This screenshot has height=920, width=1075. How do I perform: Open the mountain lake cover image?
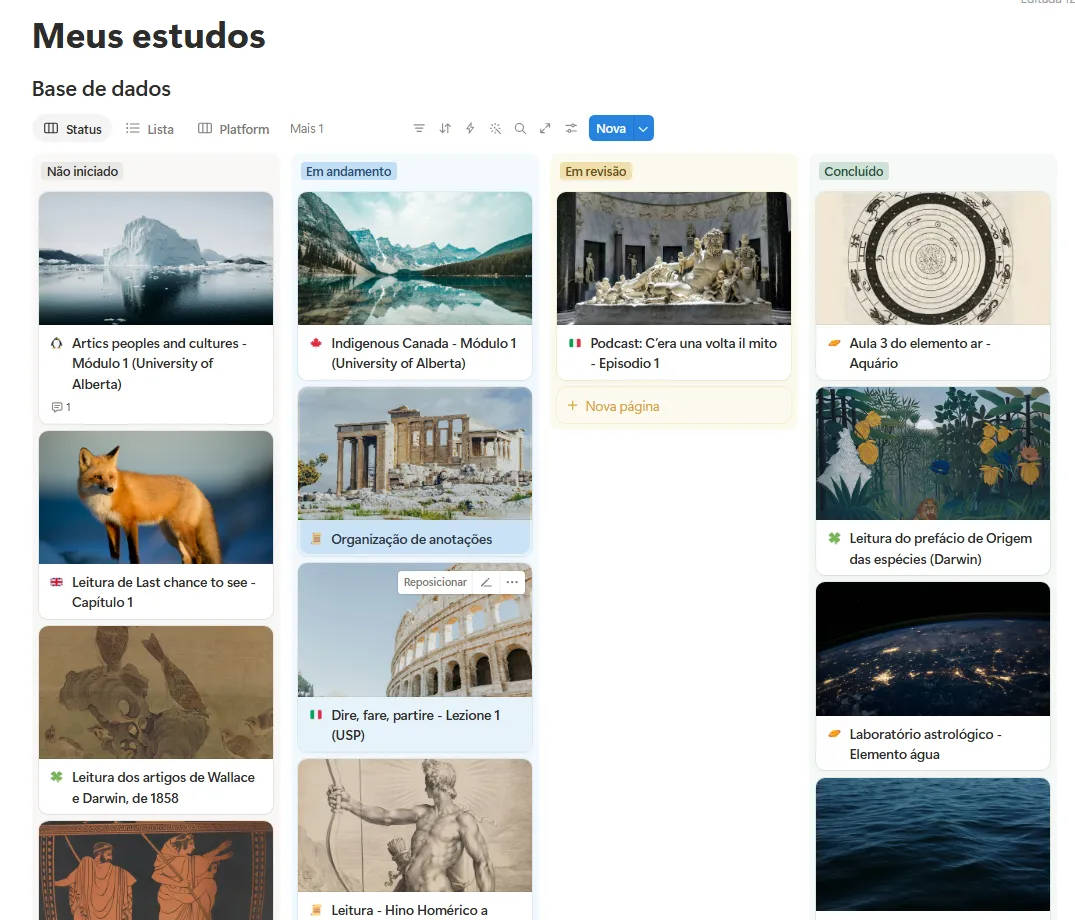click(x=415, y=258)
